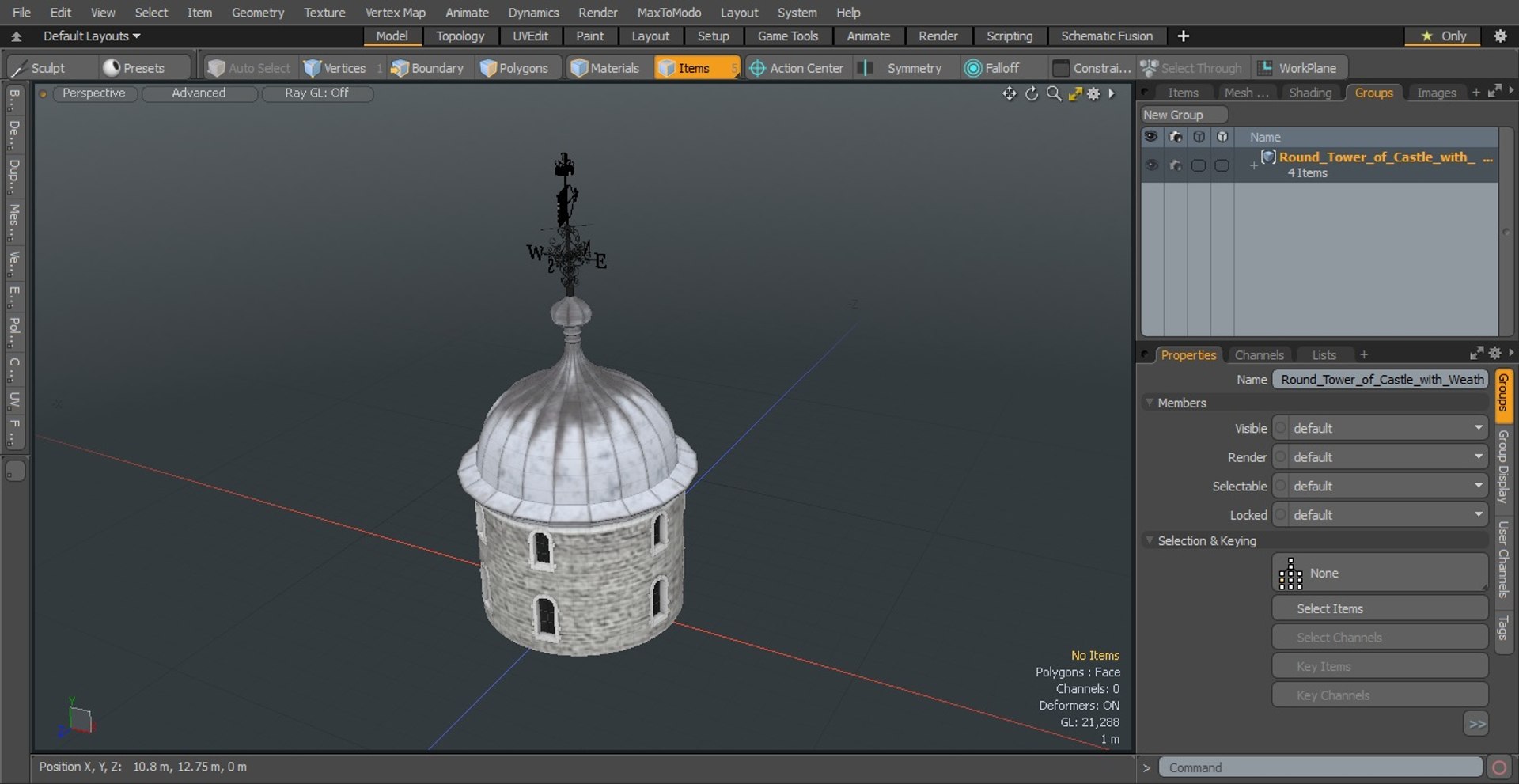Switch to the Channels tab
1519x784 pixels.
tap(1259, 355)
